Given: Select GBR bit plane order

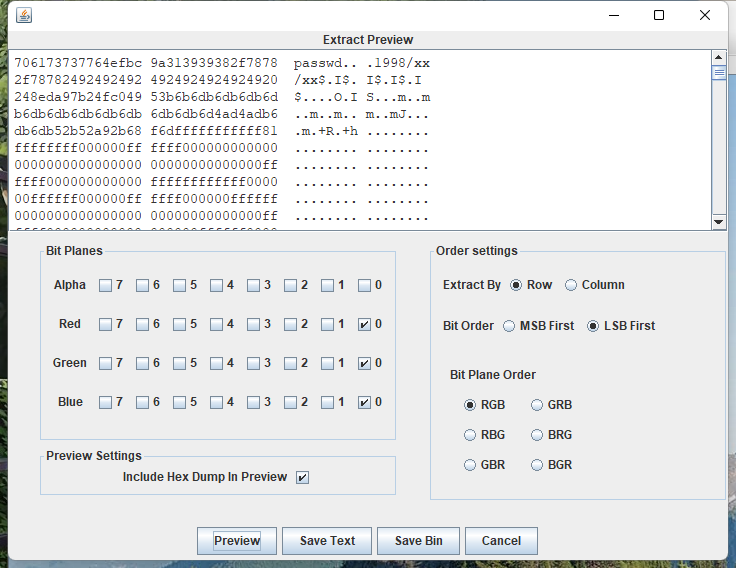Looking at the screenshot, I should 470,465.
